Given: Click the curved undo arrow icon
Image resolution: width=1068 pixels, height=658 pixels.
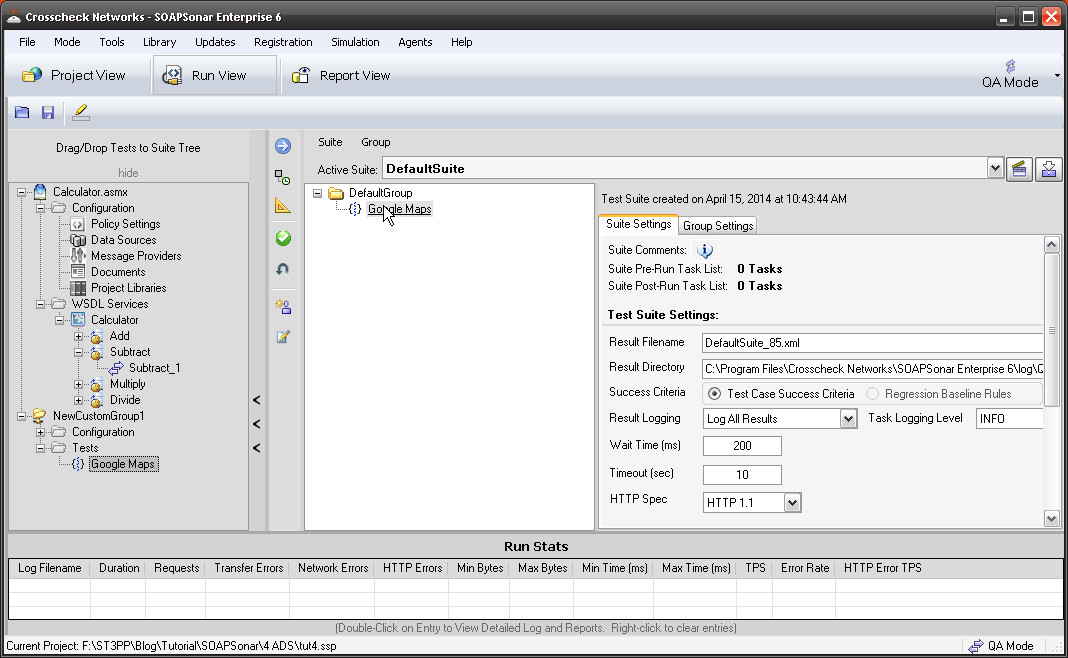Looking at the screenshot, I should point(283,269).
